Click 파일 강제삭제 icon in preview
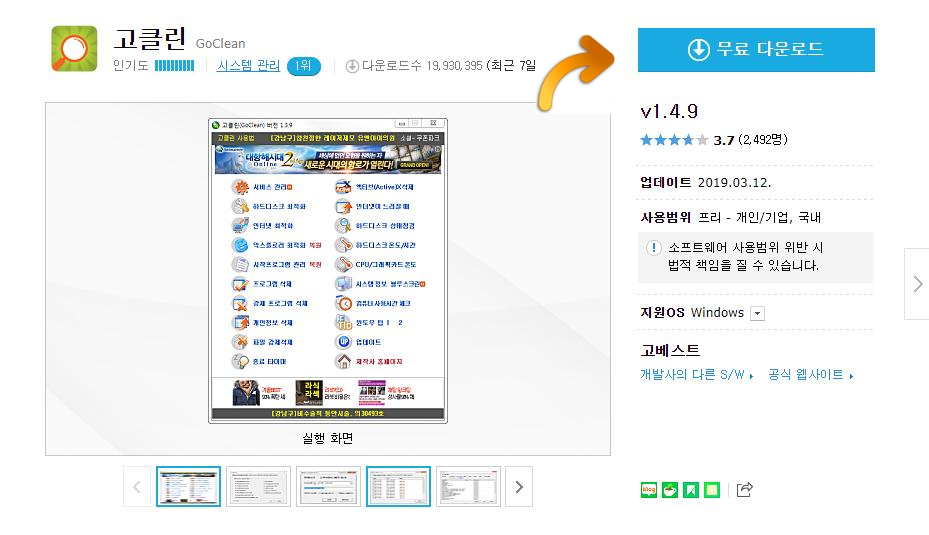Viewport: 929px width, 535px height. (240, 342)
